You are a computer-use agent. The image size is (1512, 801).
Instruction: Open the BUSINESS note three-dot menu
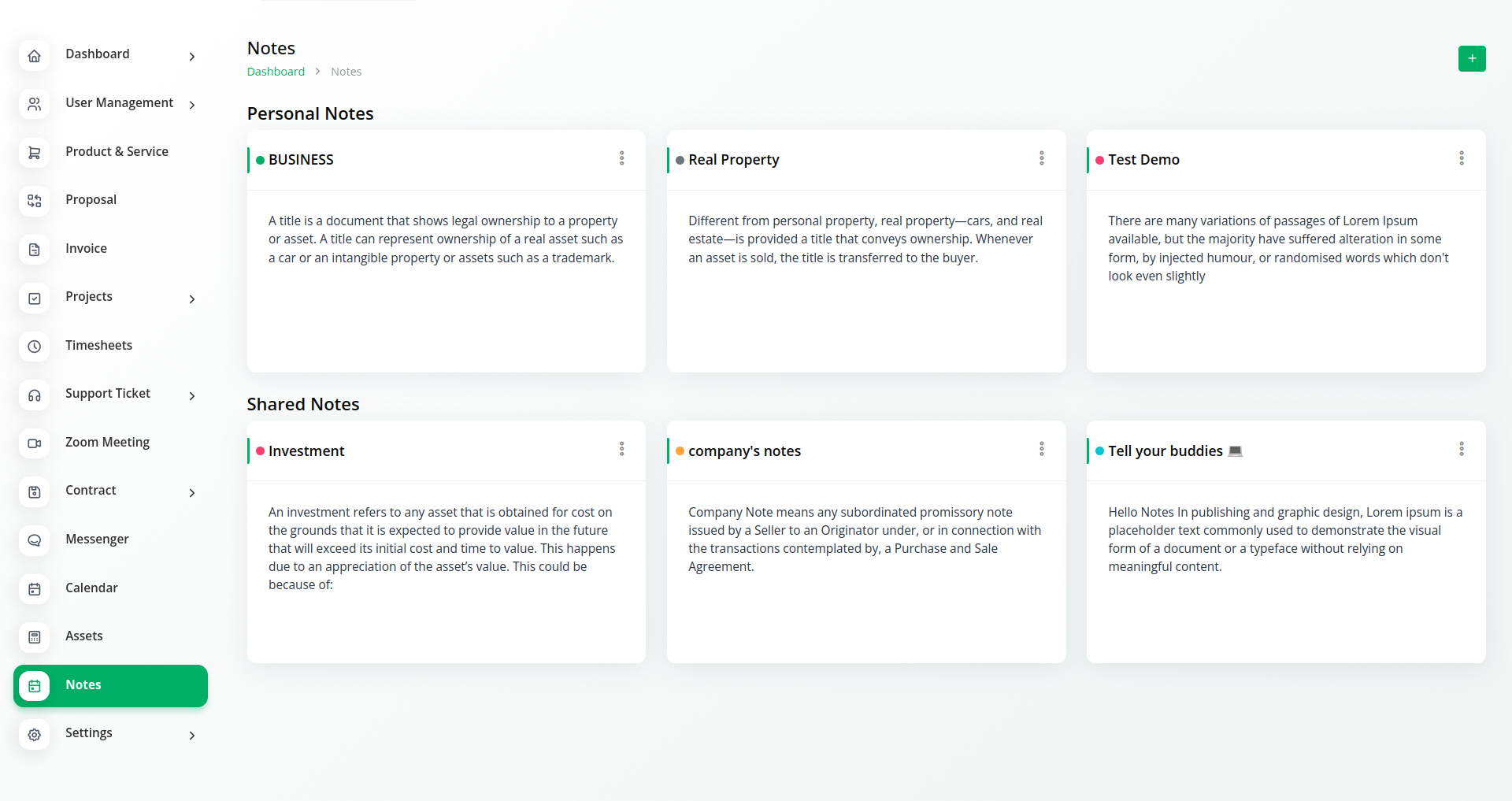621,158
